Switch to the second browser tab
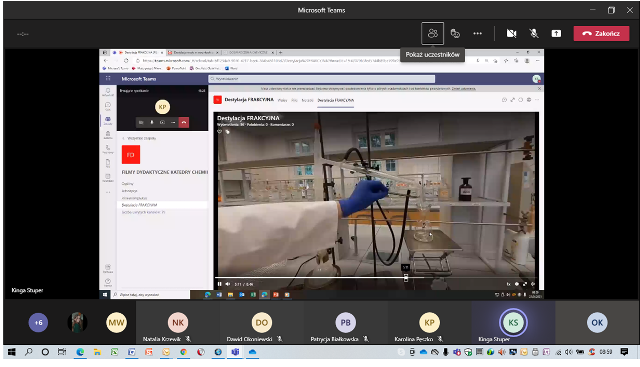 (193, 53)
